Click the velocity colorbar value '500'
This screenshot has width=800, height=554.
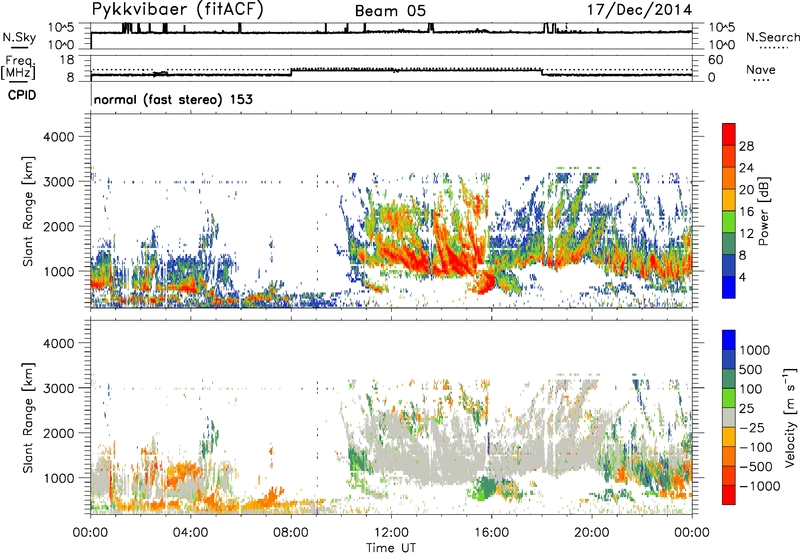pos(751,369)
